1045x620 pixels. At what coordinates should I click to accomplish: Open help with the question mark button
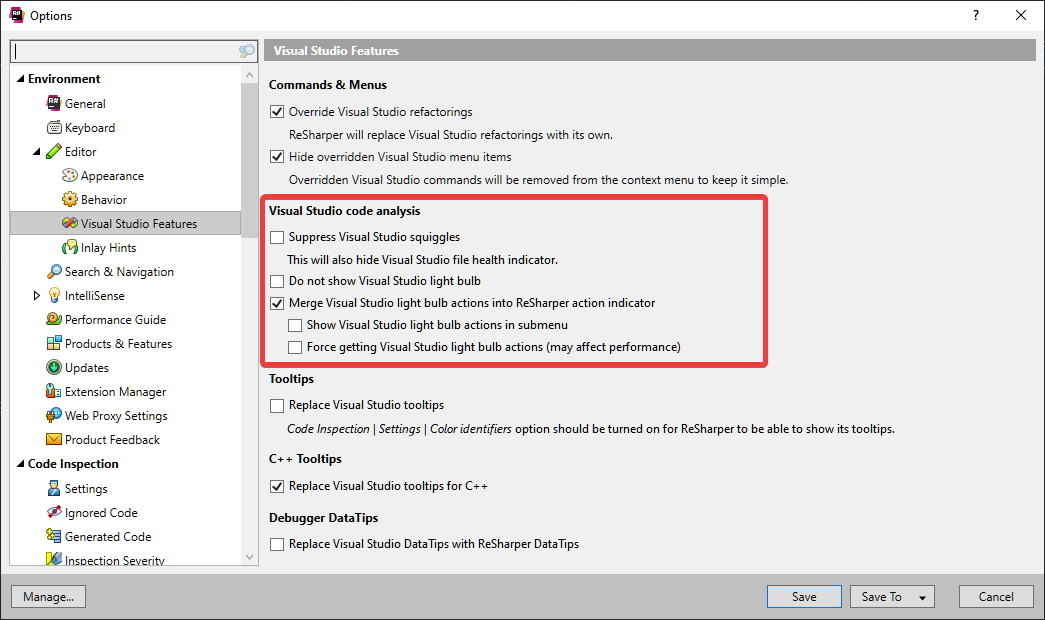pyautogui.click(x=976, y=15)
